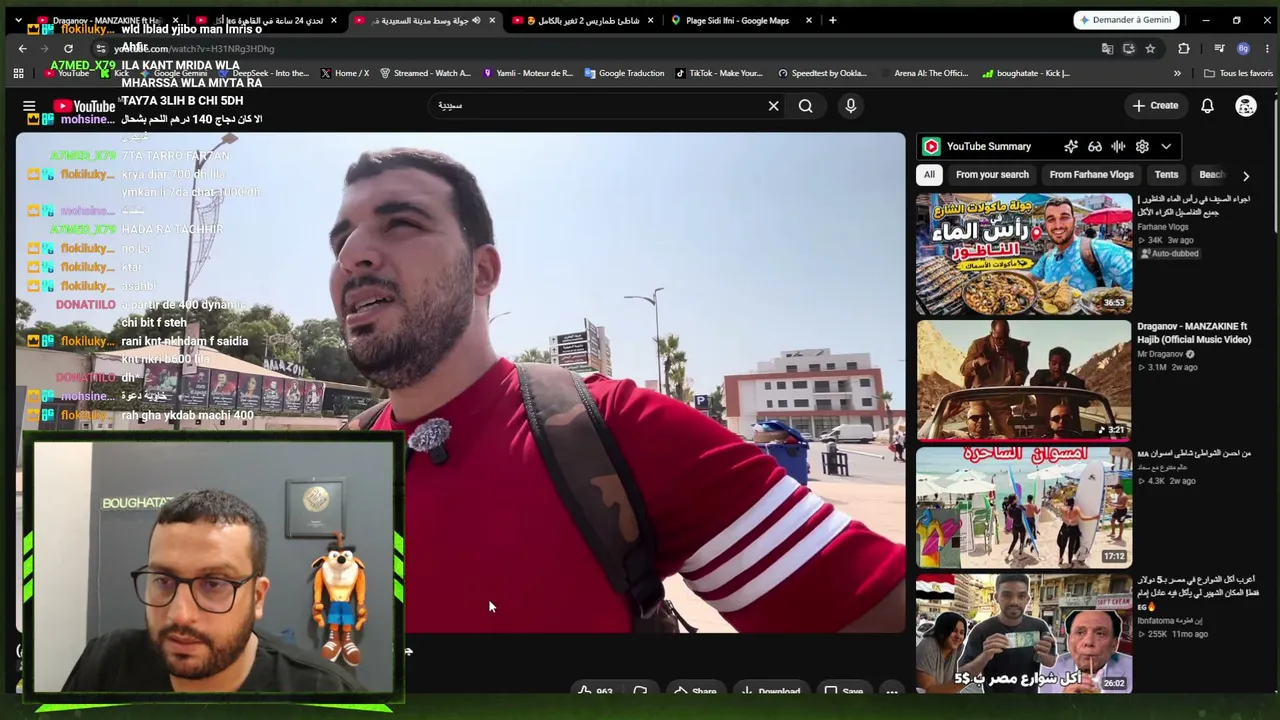1280x720 pixels.
Task: Open the Draganov MANZAKINE video thumbnail
Action: (x=1024, y=380)
